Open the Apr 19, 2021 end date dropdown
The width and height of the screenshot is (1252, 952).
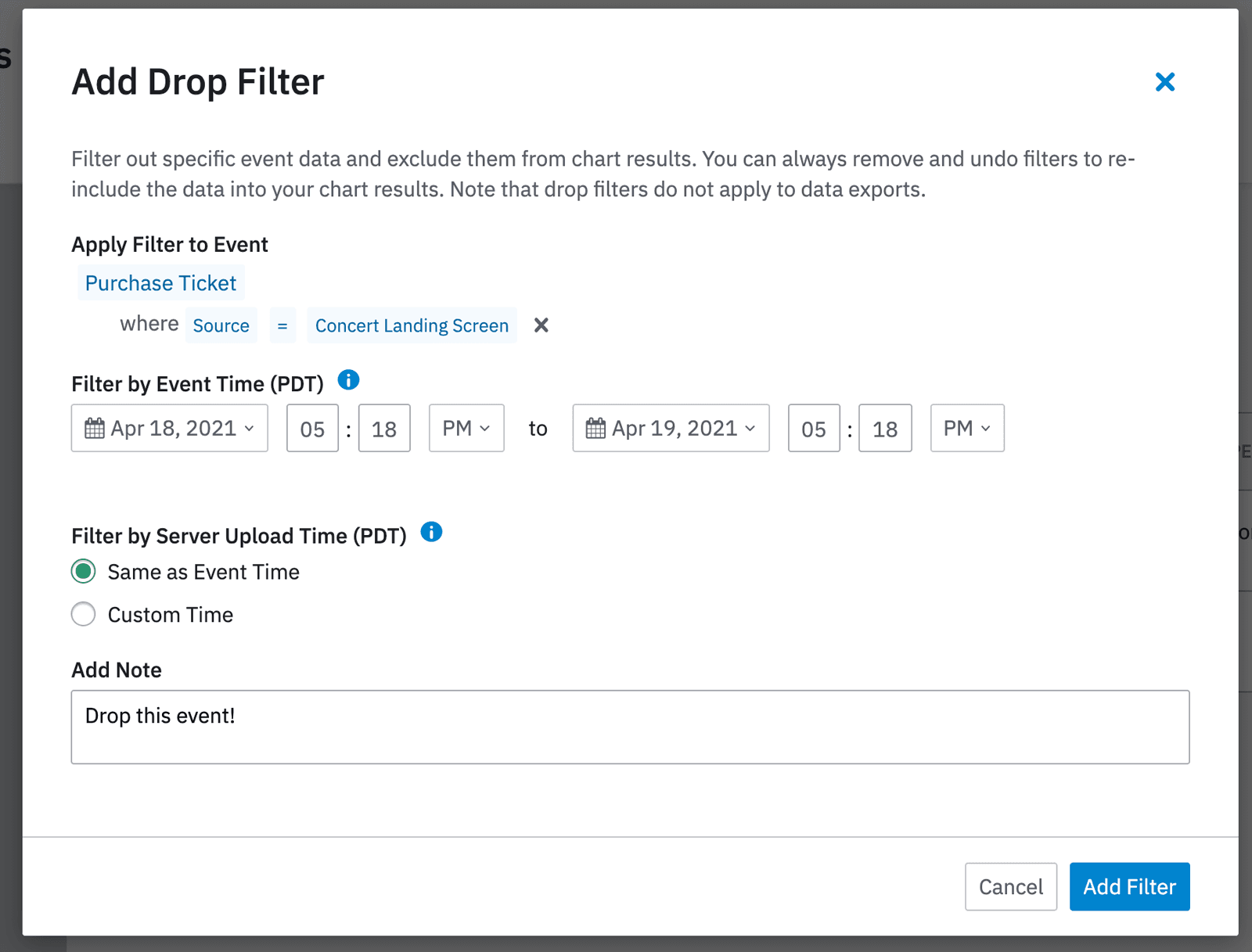671,429
